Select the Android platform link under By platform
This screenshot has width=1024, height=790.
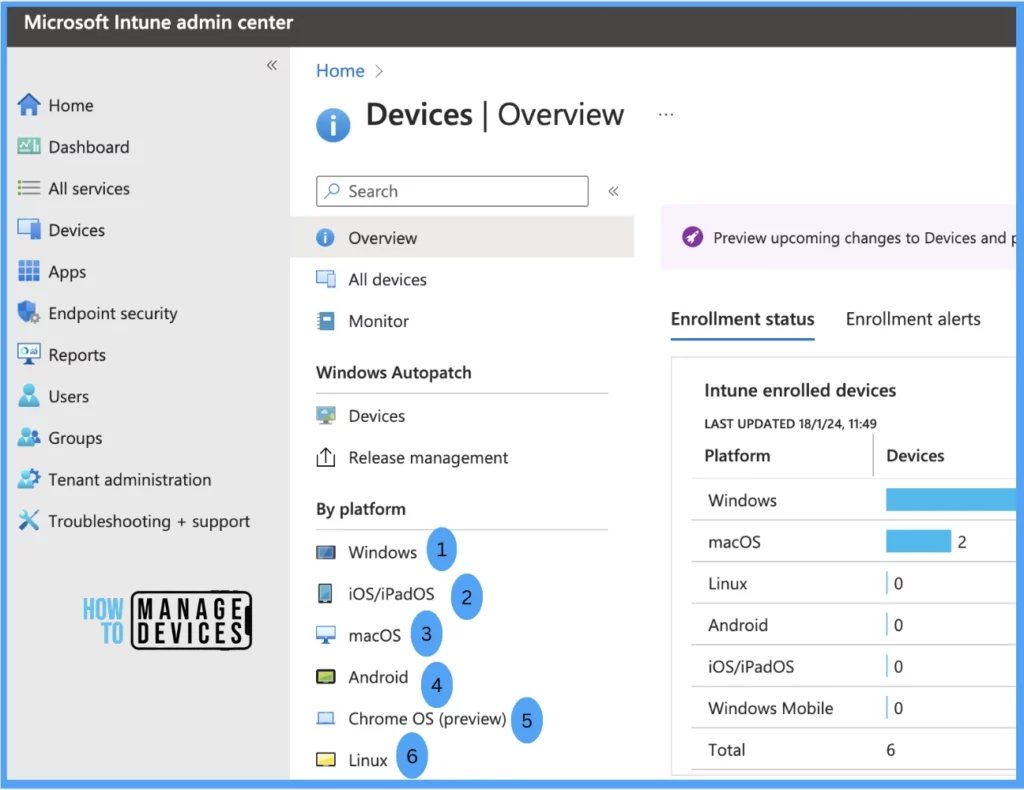click(378, 677)
